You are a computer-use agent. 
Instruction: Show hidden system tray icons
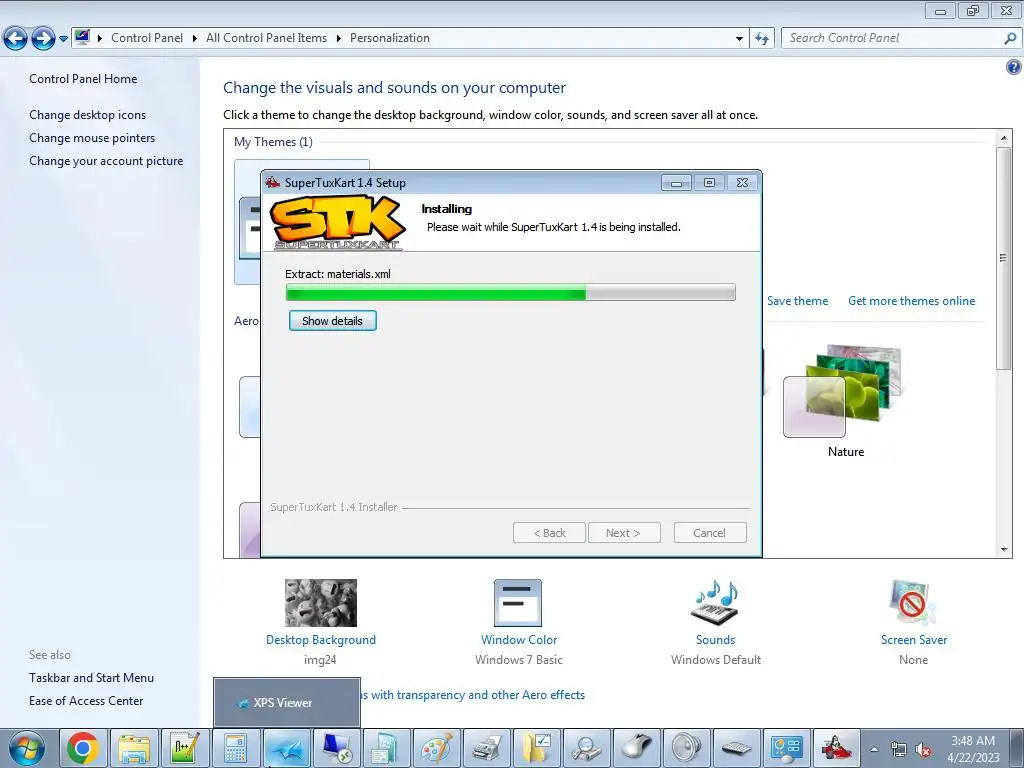pos(874,749)
